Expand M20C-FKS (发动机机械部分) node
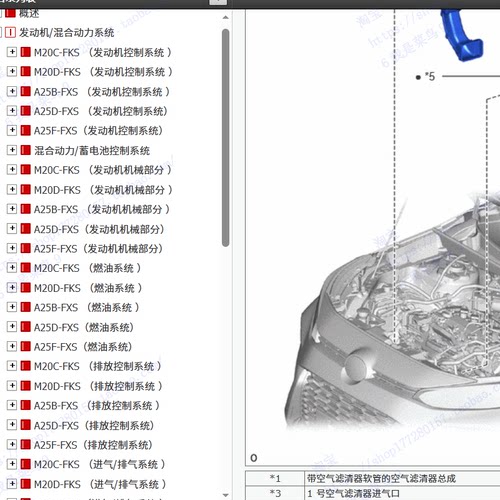The width and height of the screenshot is (500, 500). [x=12, y=170]
